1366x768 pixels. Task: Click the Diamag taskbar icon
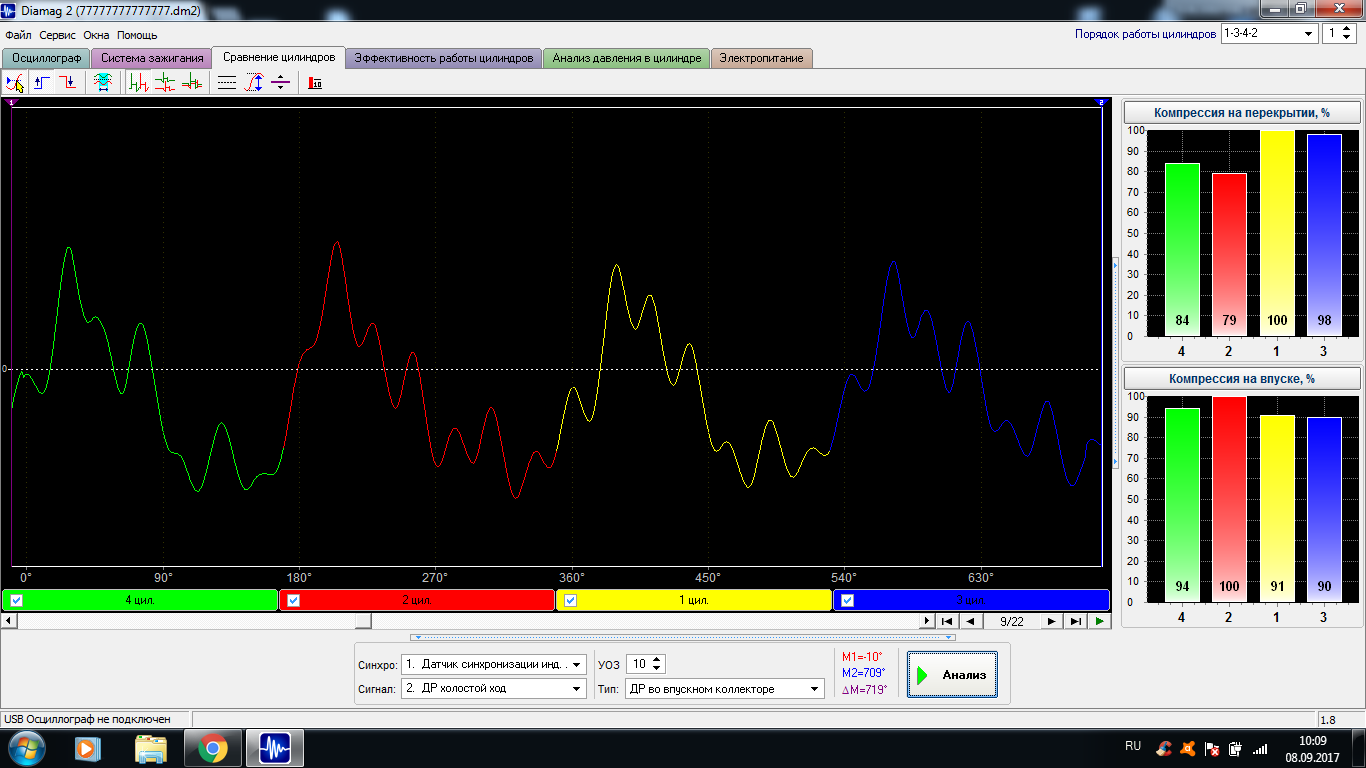[x=275, y=748]
